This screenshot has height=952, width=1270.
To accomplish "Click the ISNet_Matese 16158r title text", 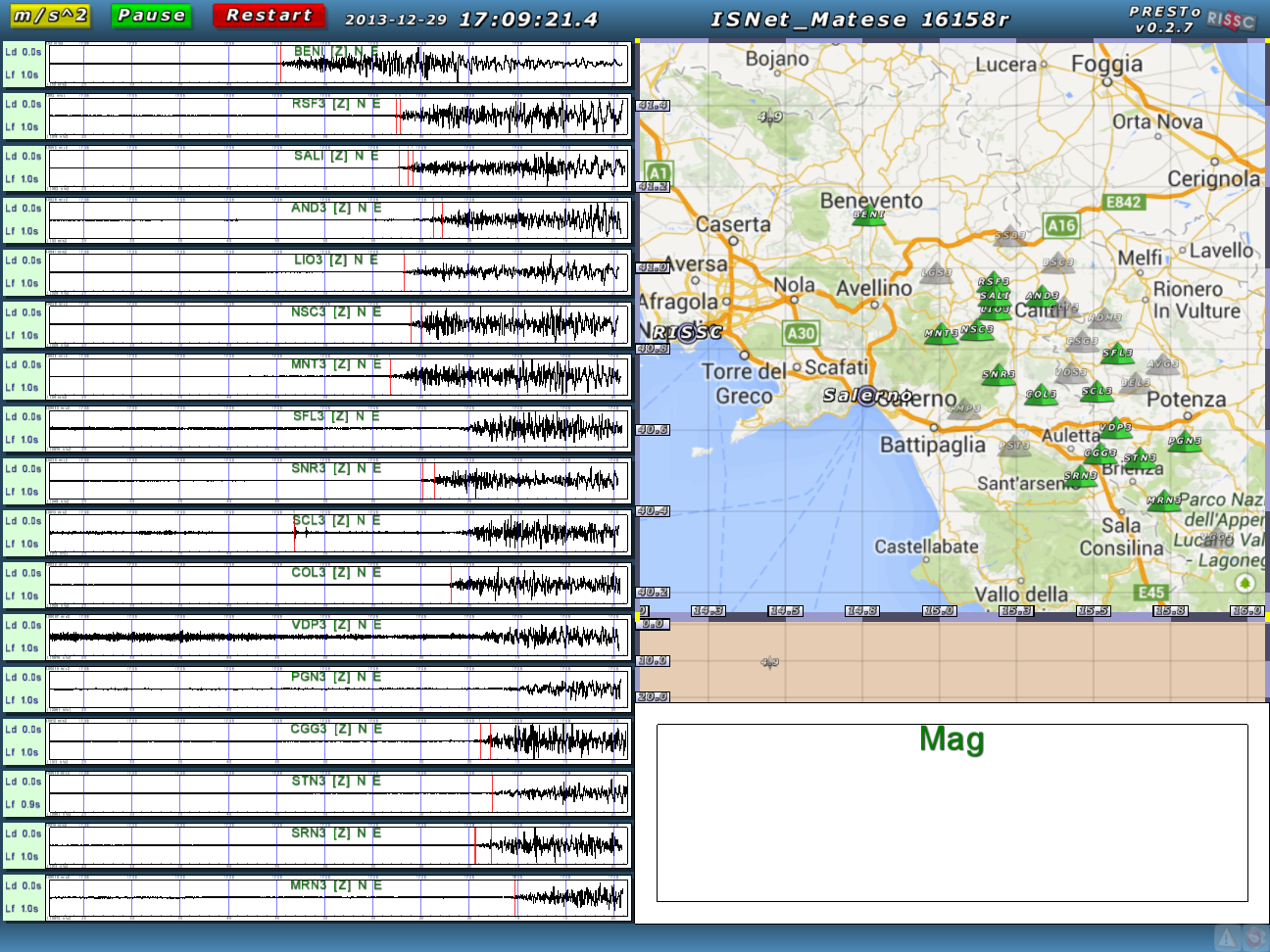I will (859, 20).
